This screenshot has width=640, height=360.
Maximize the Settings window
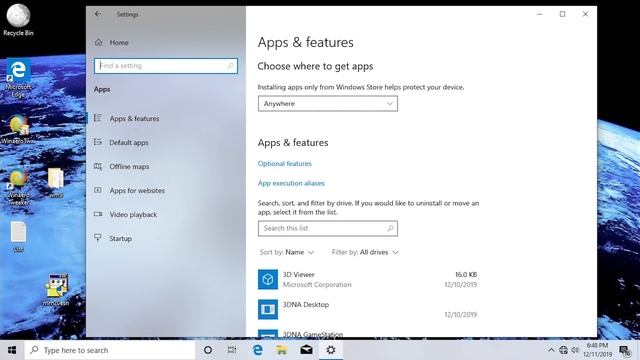(562, 14)
